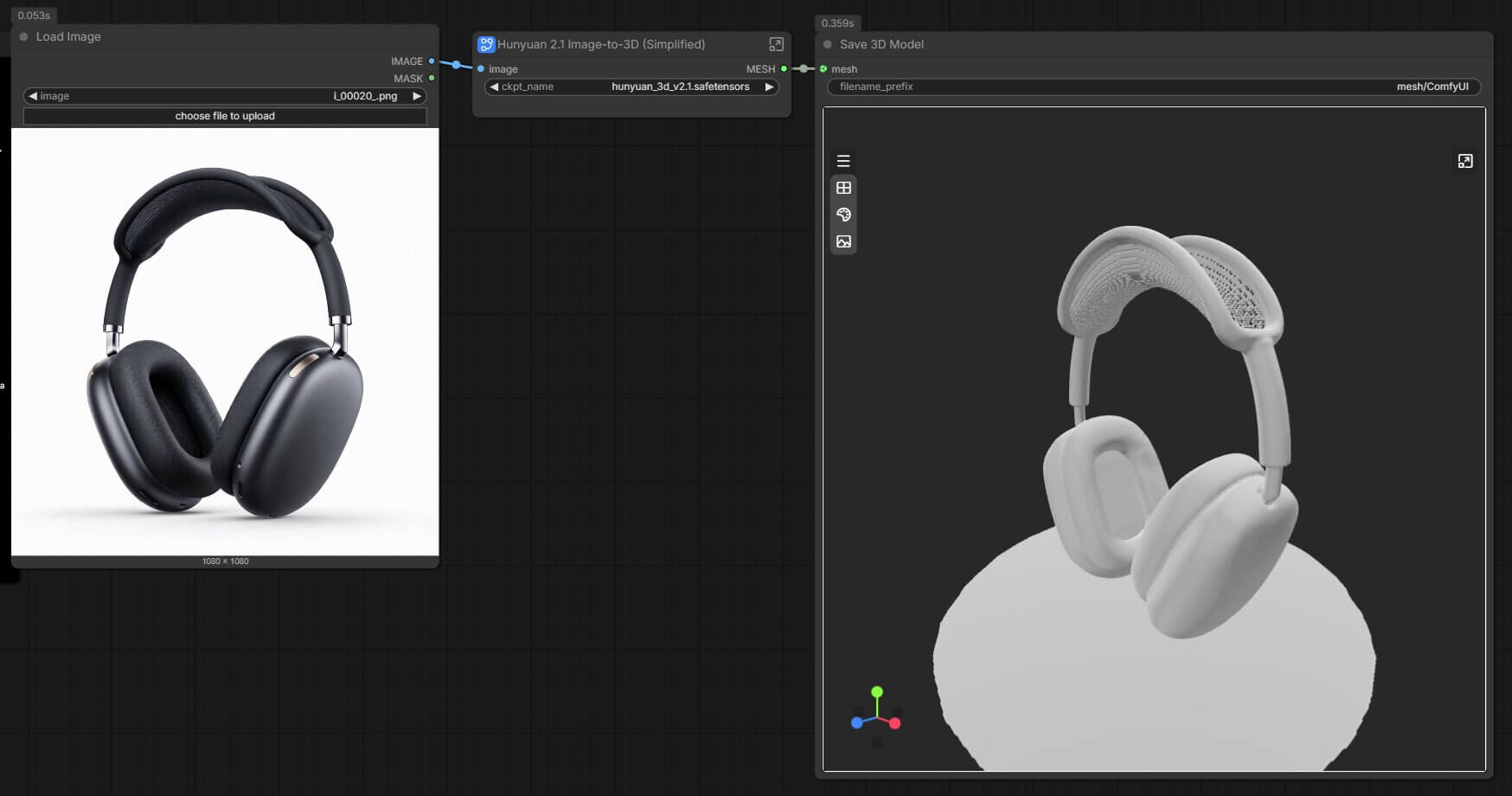
Task: Select the Save 3D Model node title
Action: click(881, 44)
